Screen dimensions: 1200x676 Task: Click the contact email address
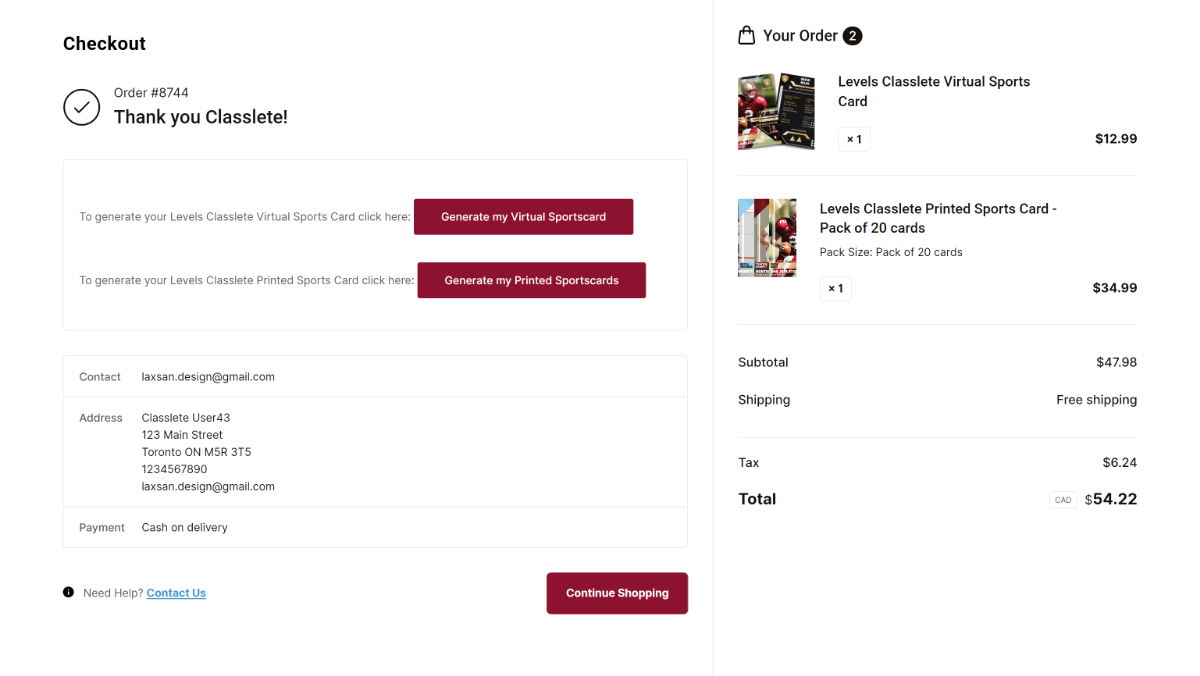(208, 377)
